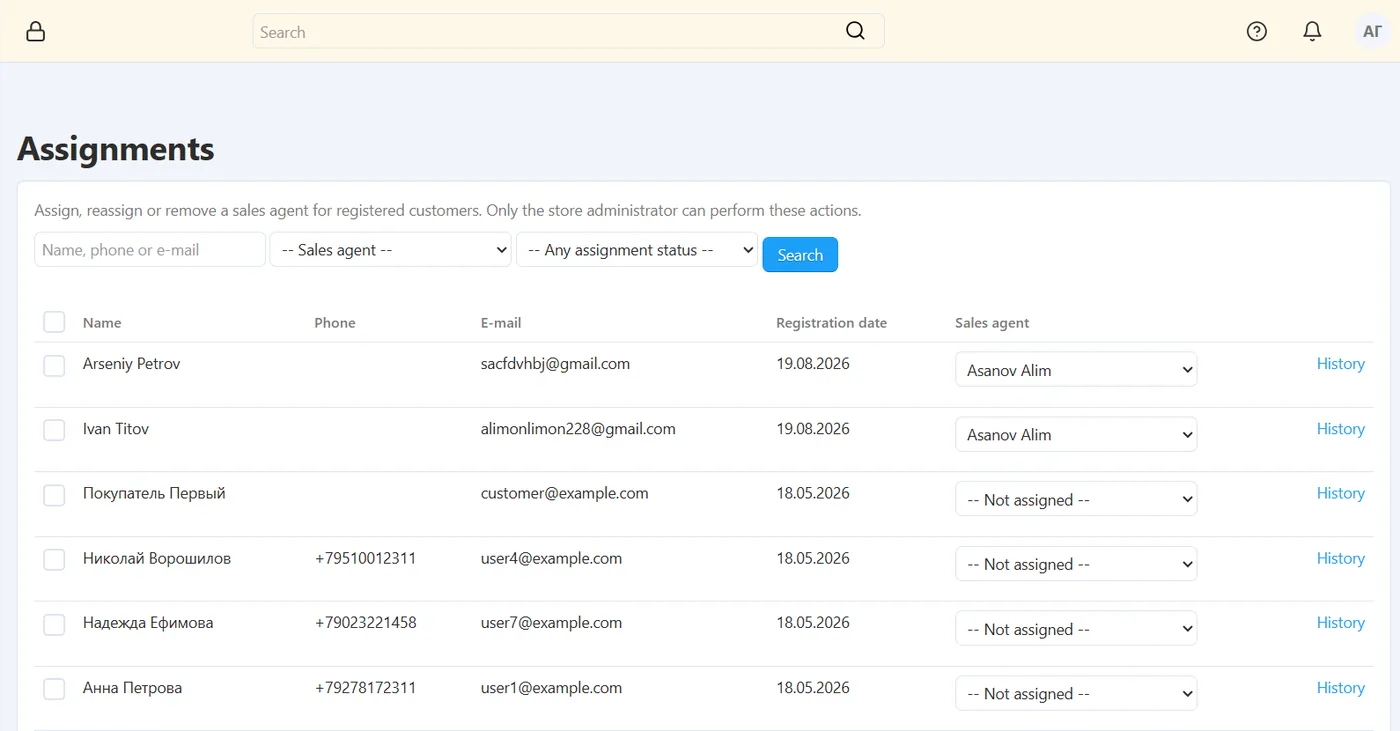Click email alimonlimon228@gmail.com

pos(578,429)
